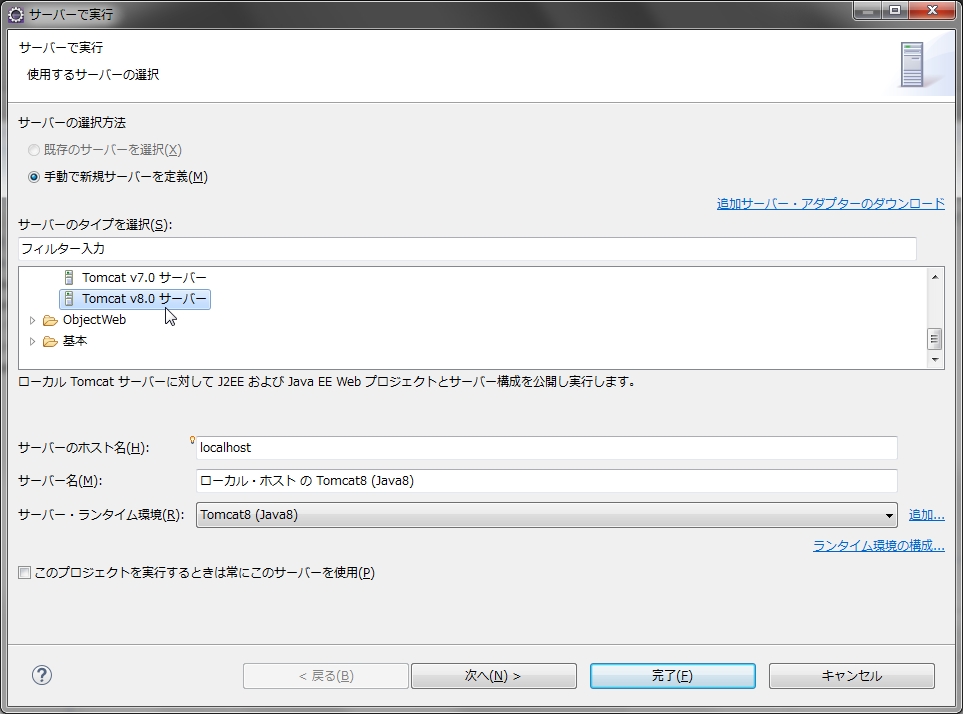963x714 pixels.
Task: Minimize the サーバーで実行 dialog window
Action: (x=868, y=10)
